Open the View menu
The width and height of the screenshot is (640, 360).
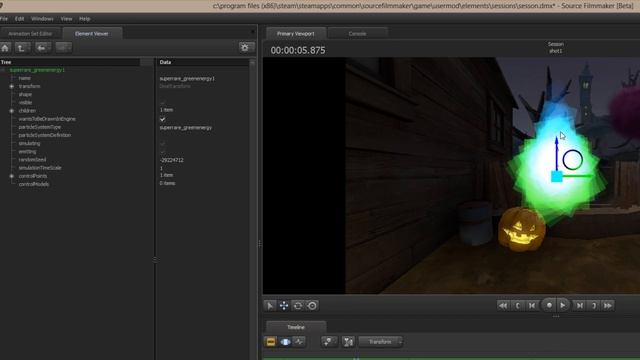point(66,19)
